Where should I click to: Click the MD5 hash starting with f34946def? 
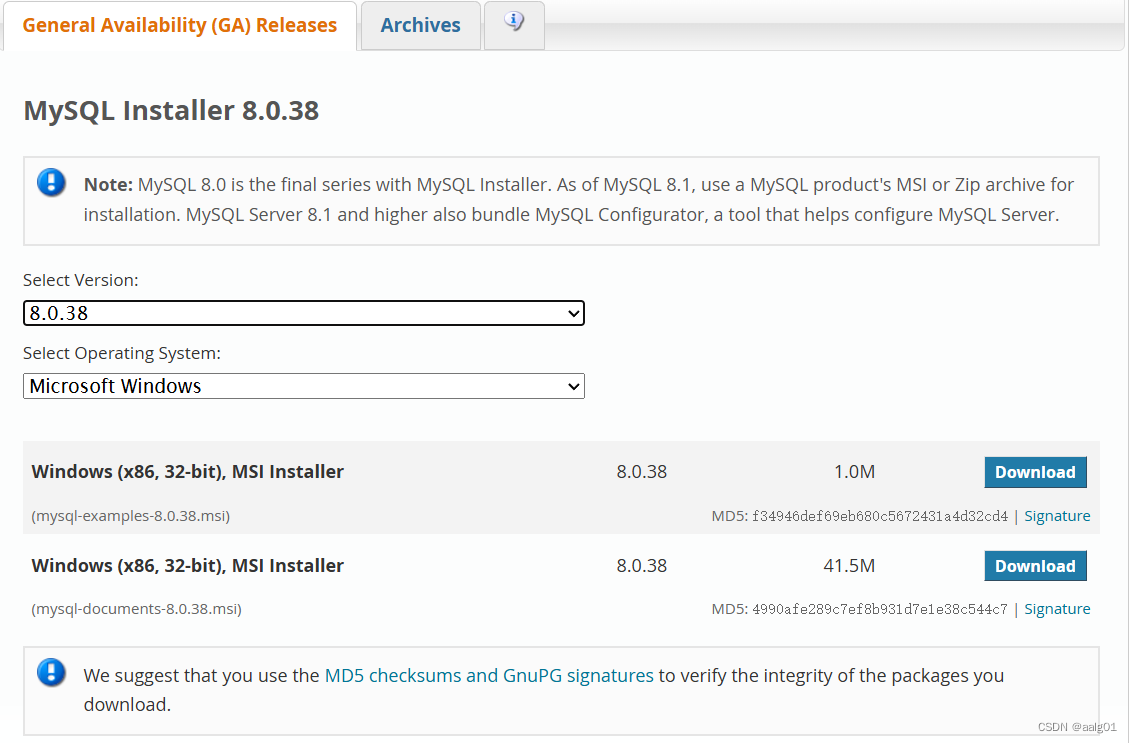(x=880, y=516)
